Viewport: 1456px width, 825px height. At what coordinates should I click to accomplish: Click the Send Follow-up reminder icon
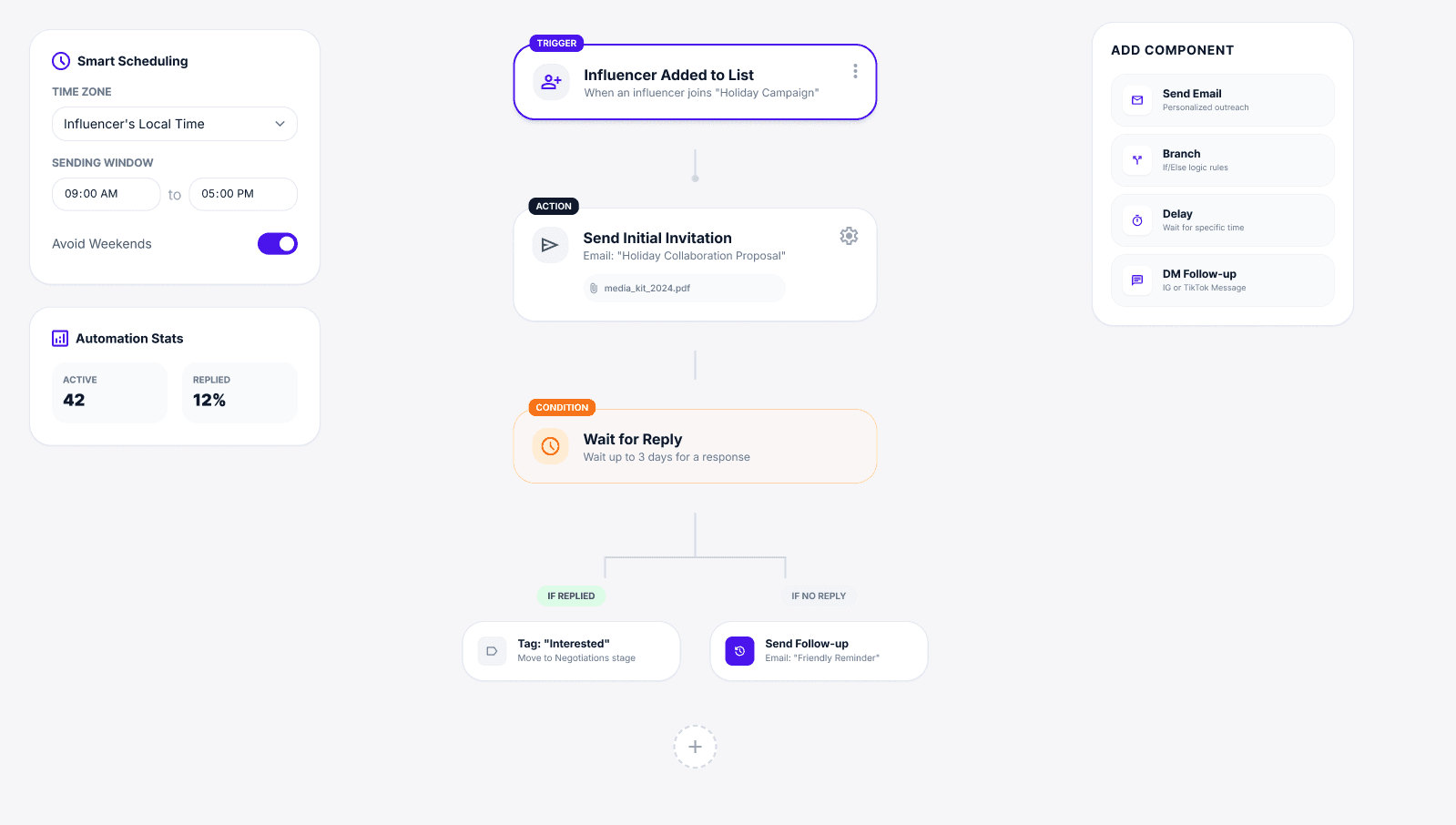(739, 651)
